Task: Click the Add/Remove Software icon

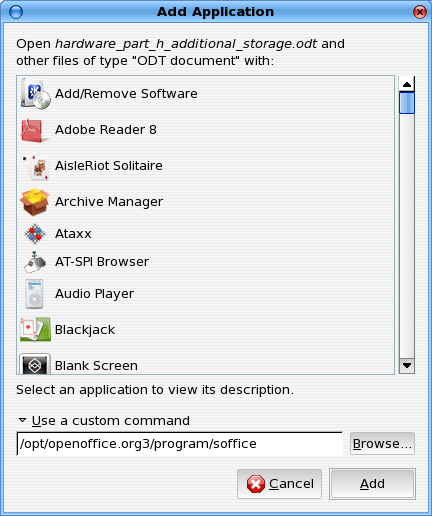Action: pyautogui.click(x=35, y=94)
